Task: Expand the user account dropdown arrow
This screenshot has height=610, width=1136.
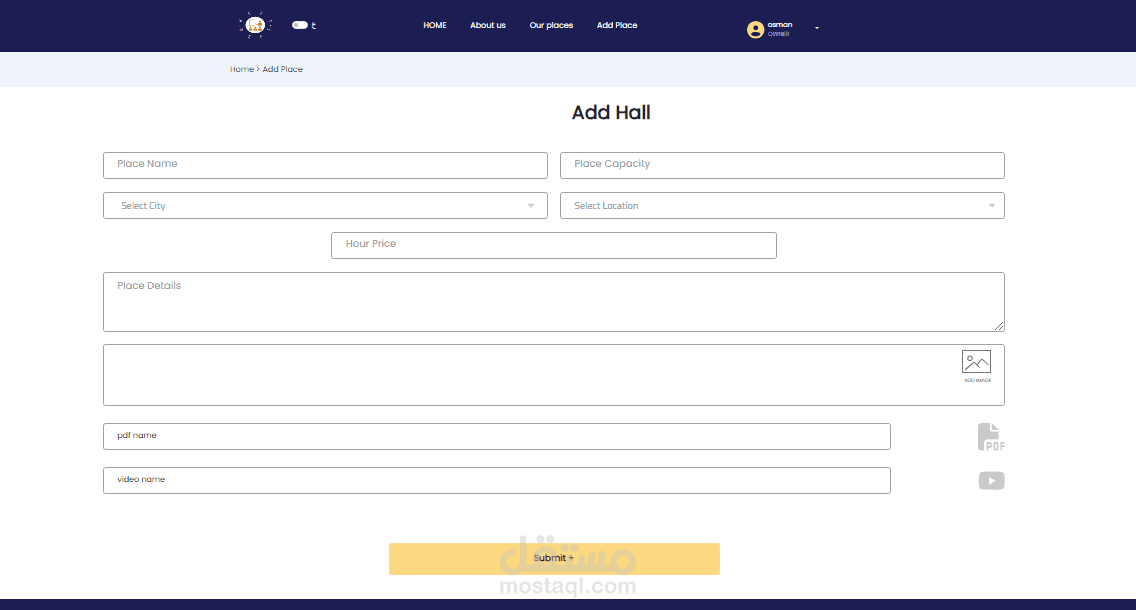Action: pyautogui.click(x=816, y=28)
